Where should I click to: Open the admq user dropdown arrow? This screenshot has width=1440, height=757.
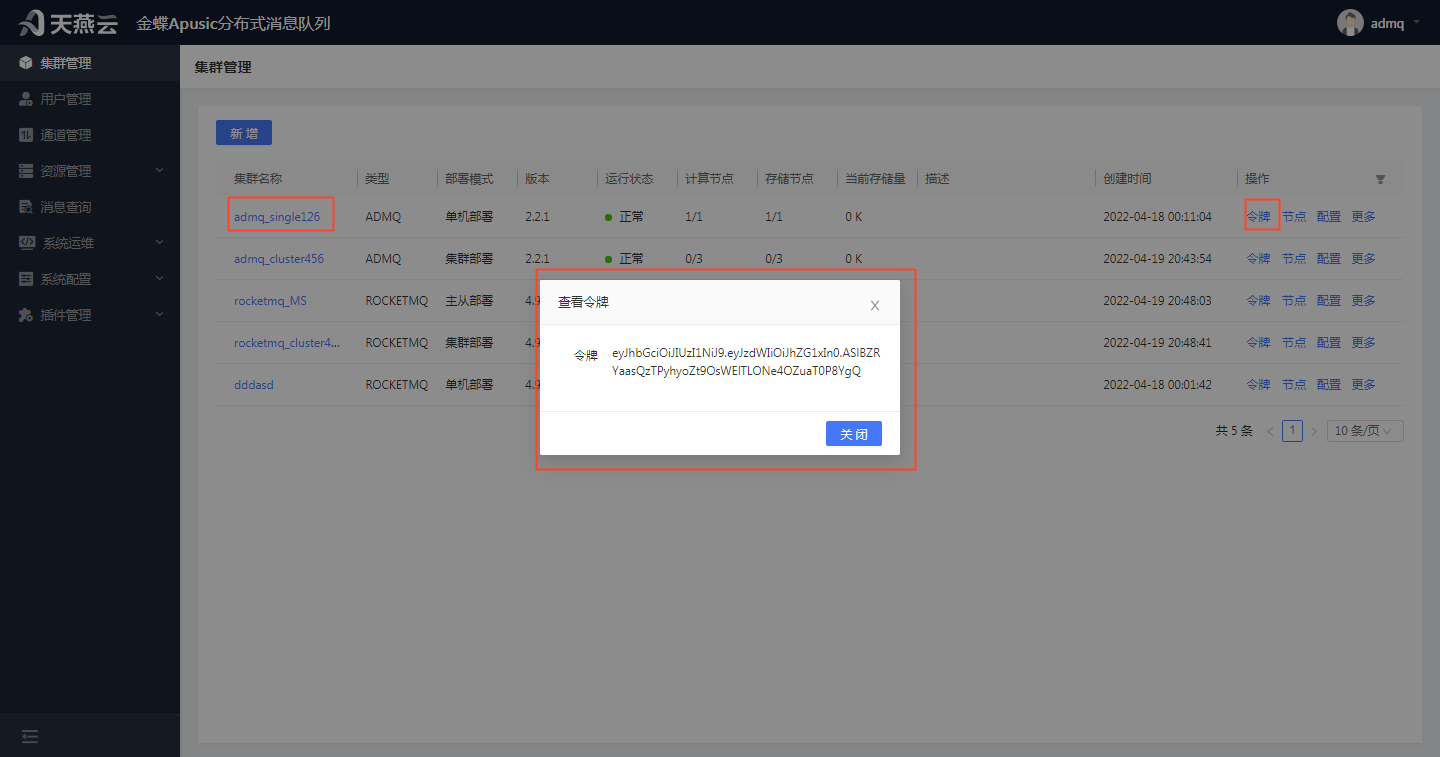[1417, 21]
